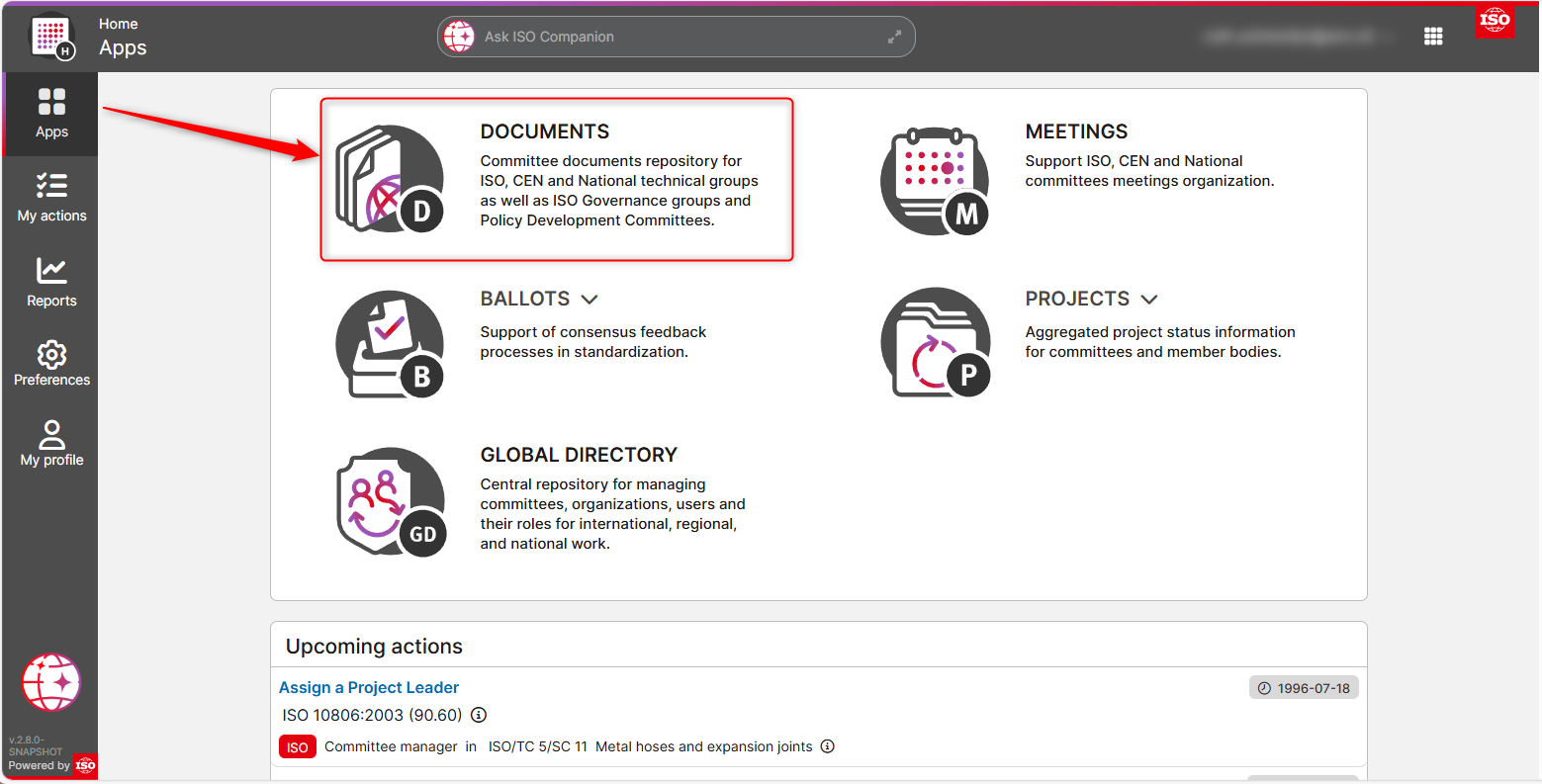The height and width of the screenshot is (784, 1542).
Task: Expand the Ask ISO Companion box
Action: [x=894, y=37]
